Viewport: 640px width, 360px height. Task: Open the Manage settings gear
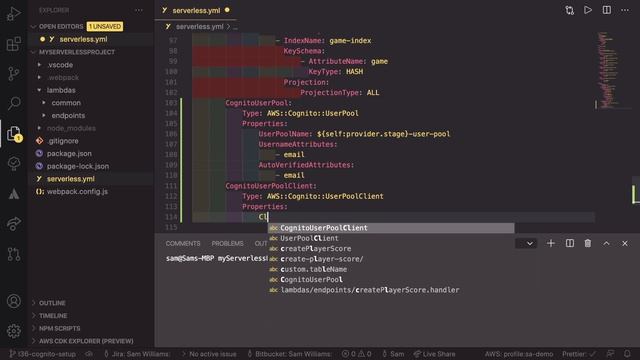14,331
